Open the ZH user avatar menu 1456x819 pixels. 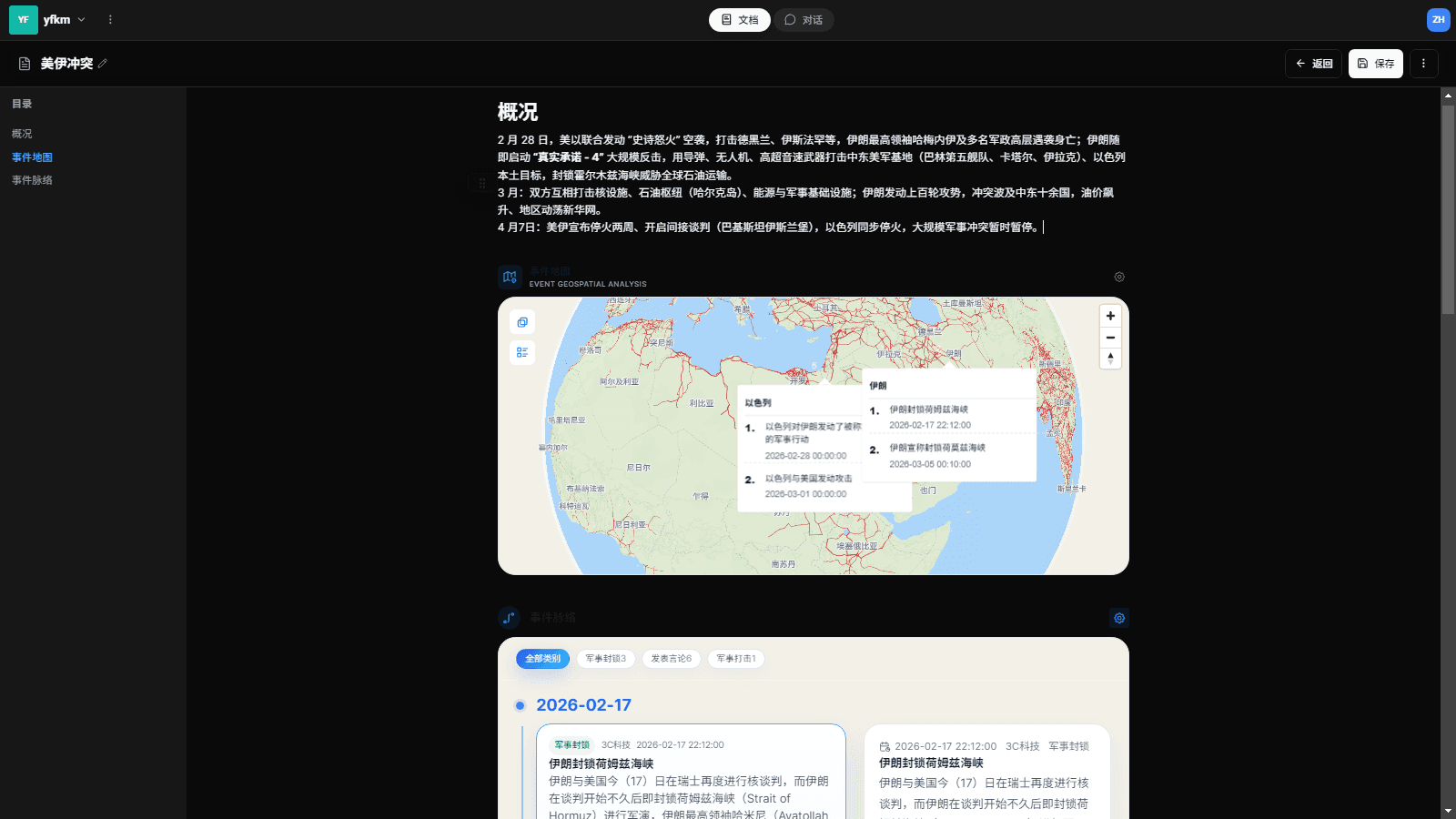click(x=1438, y=19)
